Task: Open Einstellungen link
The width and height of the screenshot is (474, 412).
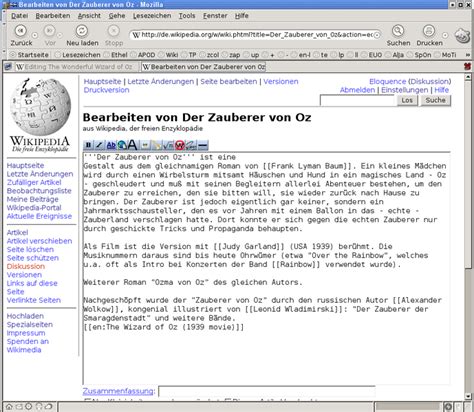Action: coord(404,90)
